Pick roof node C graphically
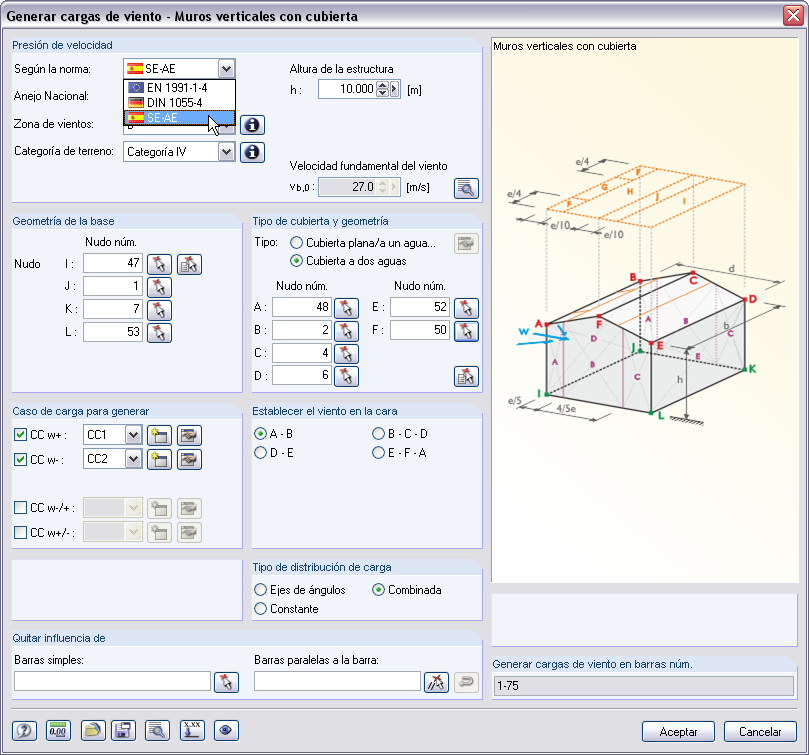809x755 pixels. coord(346,354)
